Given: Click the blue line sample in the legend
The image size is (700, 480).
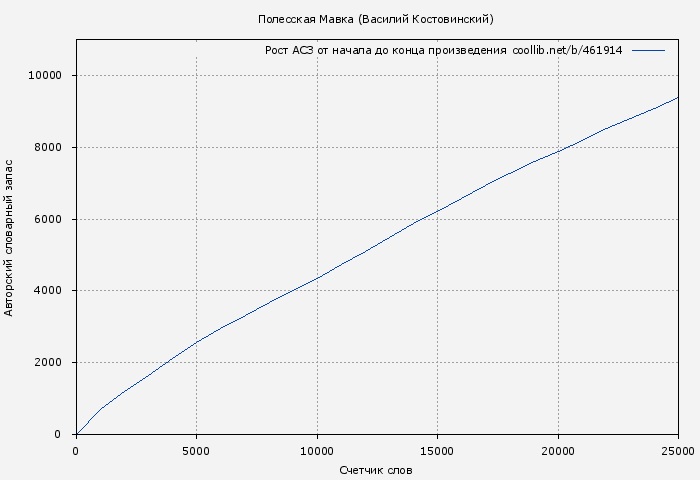Looking at the screenshot, I should [x=648, y=50].
